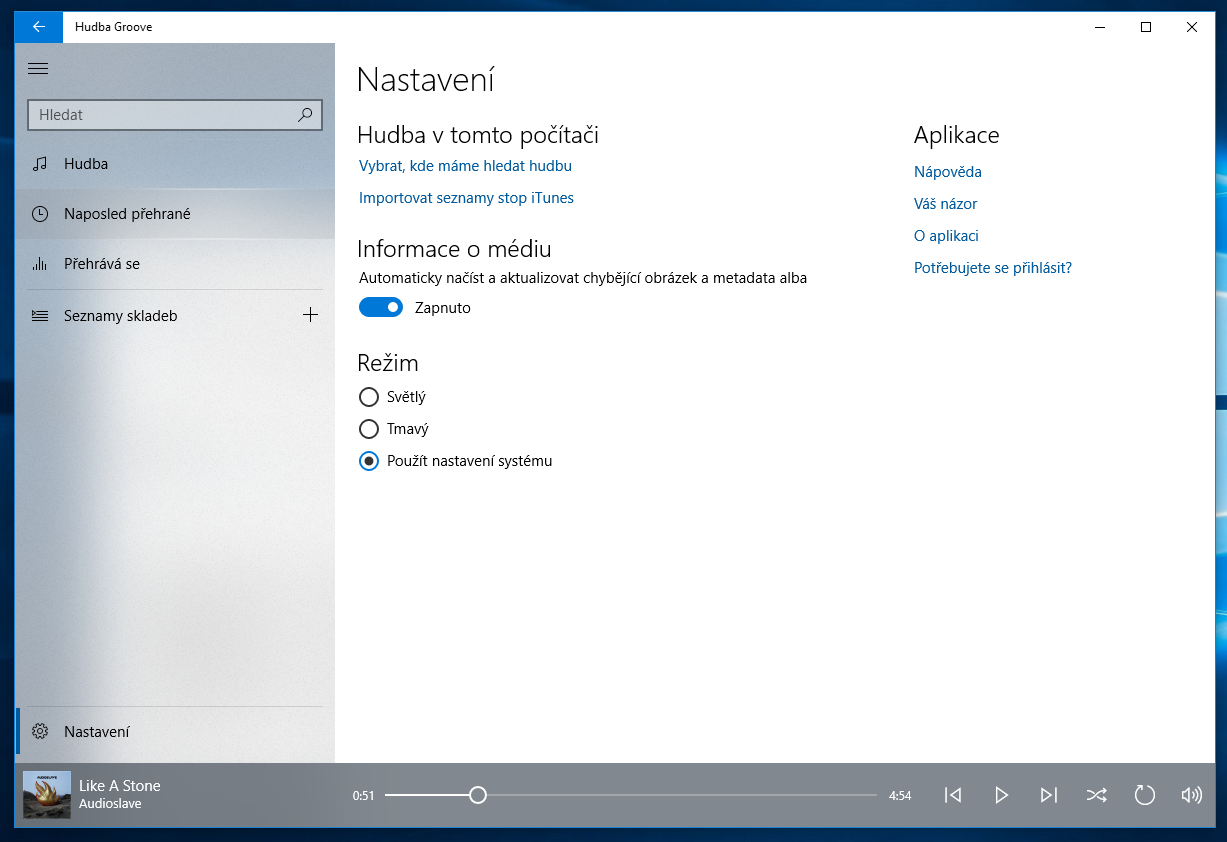Go to Naposled přehrané section

click(127, 214)
